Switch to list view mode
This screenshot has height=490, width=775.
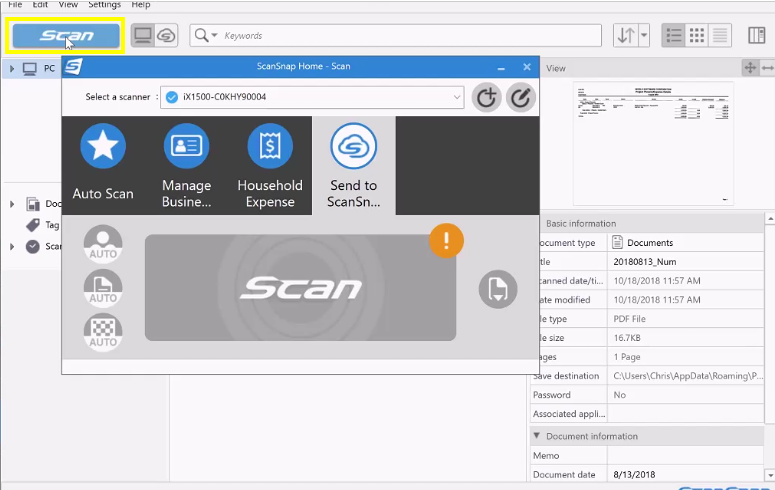(674, 36)
